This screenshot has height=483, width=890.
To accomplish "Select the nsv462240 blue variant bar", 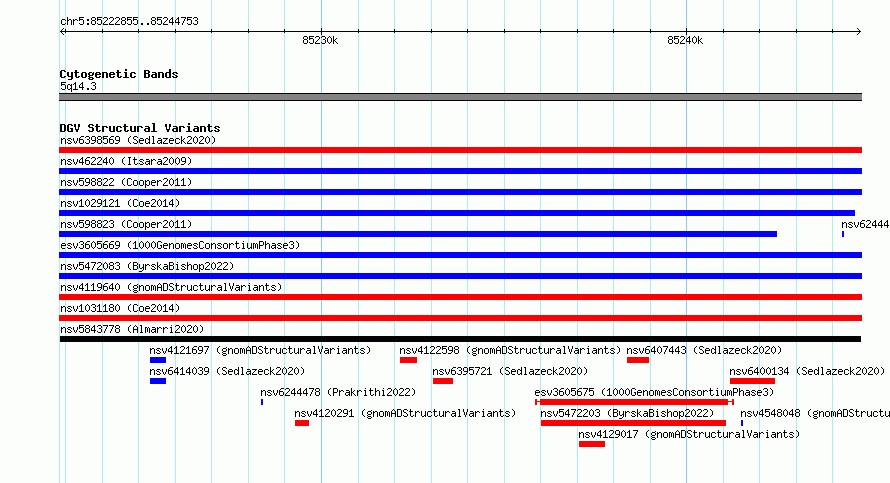I will coord(460,171).
